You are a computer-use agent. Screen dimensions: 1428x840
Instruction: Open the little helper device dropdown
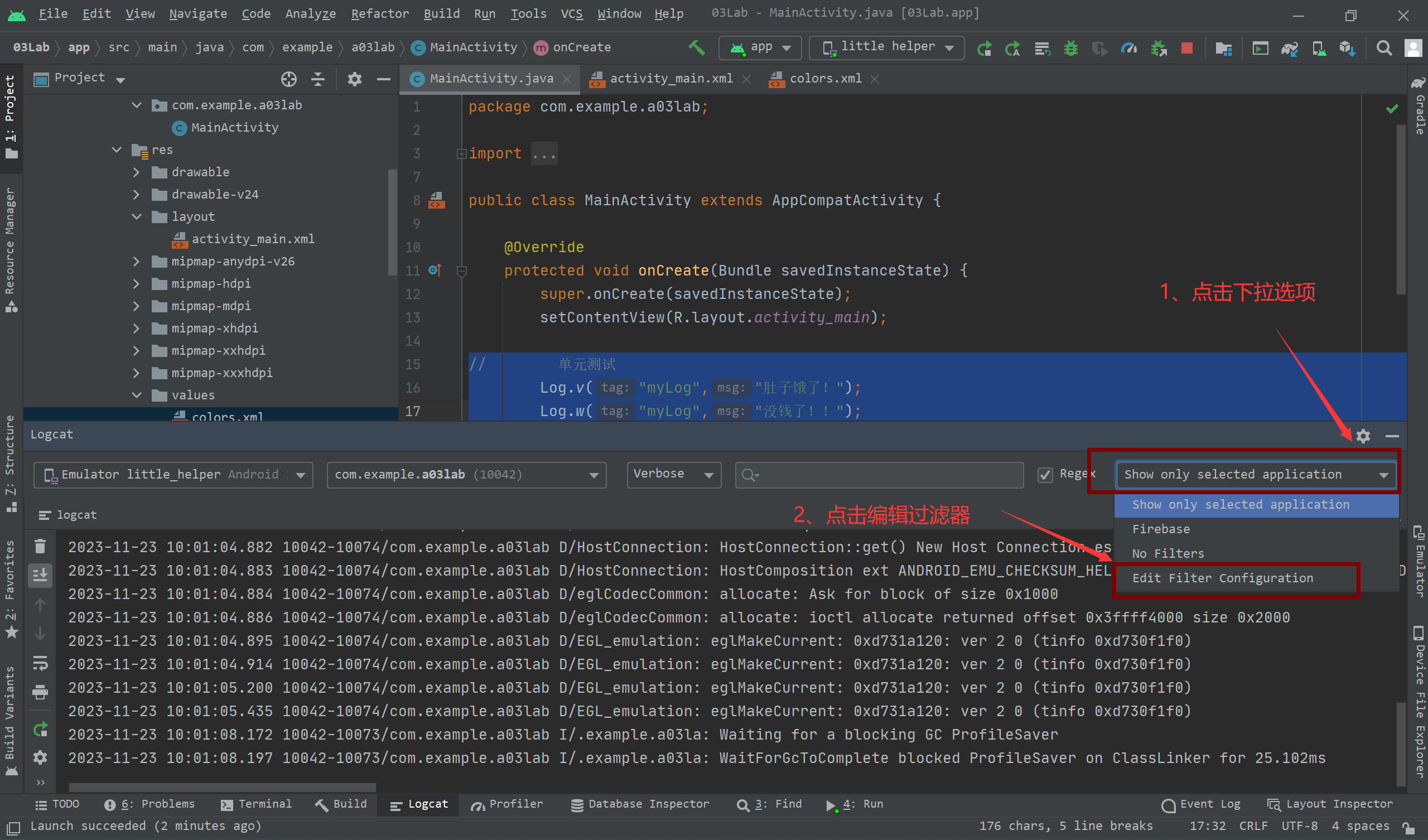(886, 47)
